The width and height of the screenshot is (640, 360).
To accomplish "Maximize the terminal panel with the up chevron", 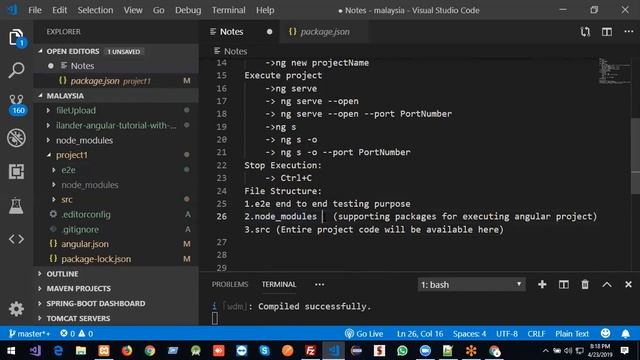I will [607, 284].
